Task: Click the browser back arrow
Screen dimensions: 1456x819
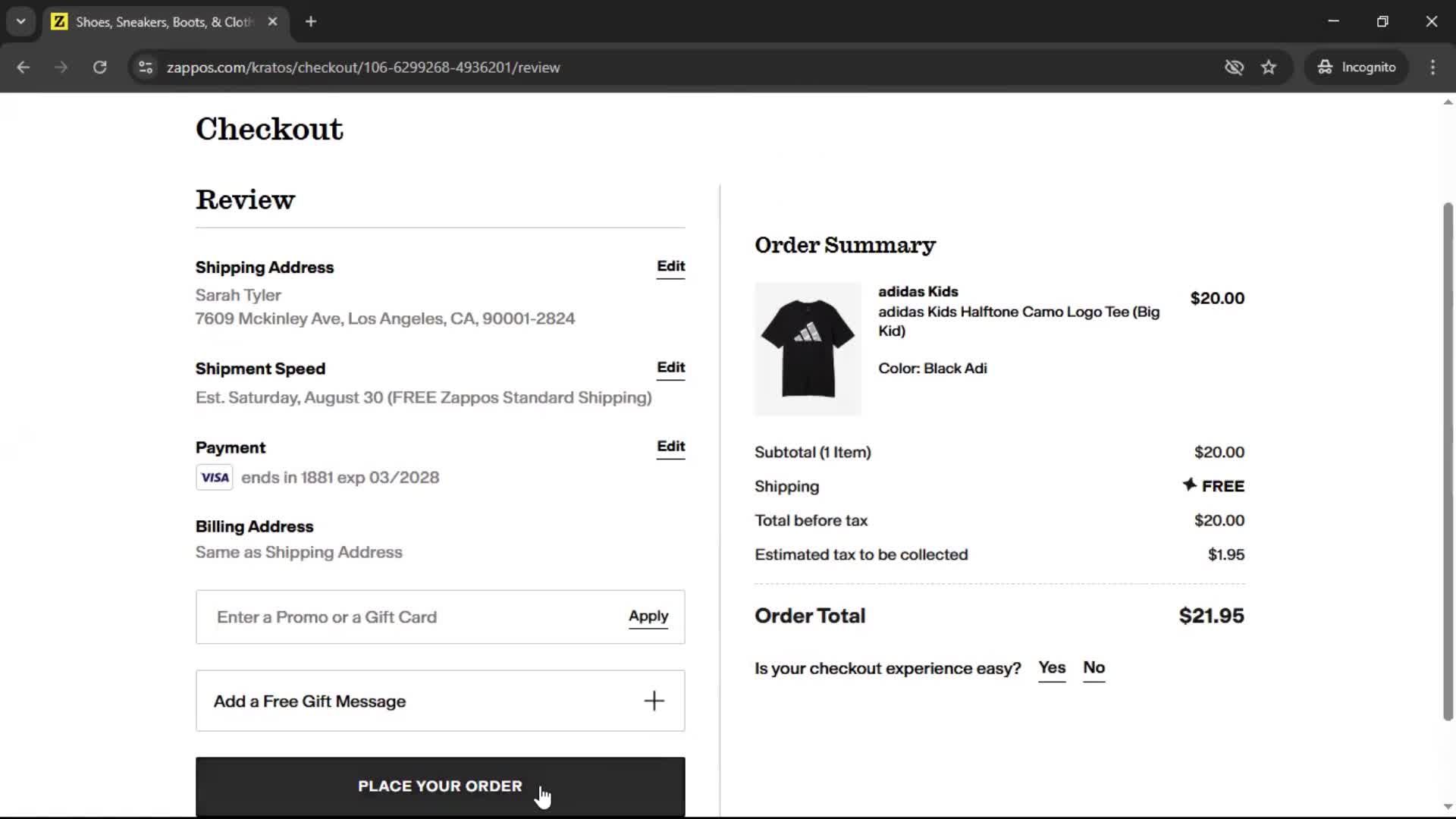Action: (24, 67)
